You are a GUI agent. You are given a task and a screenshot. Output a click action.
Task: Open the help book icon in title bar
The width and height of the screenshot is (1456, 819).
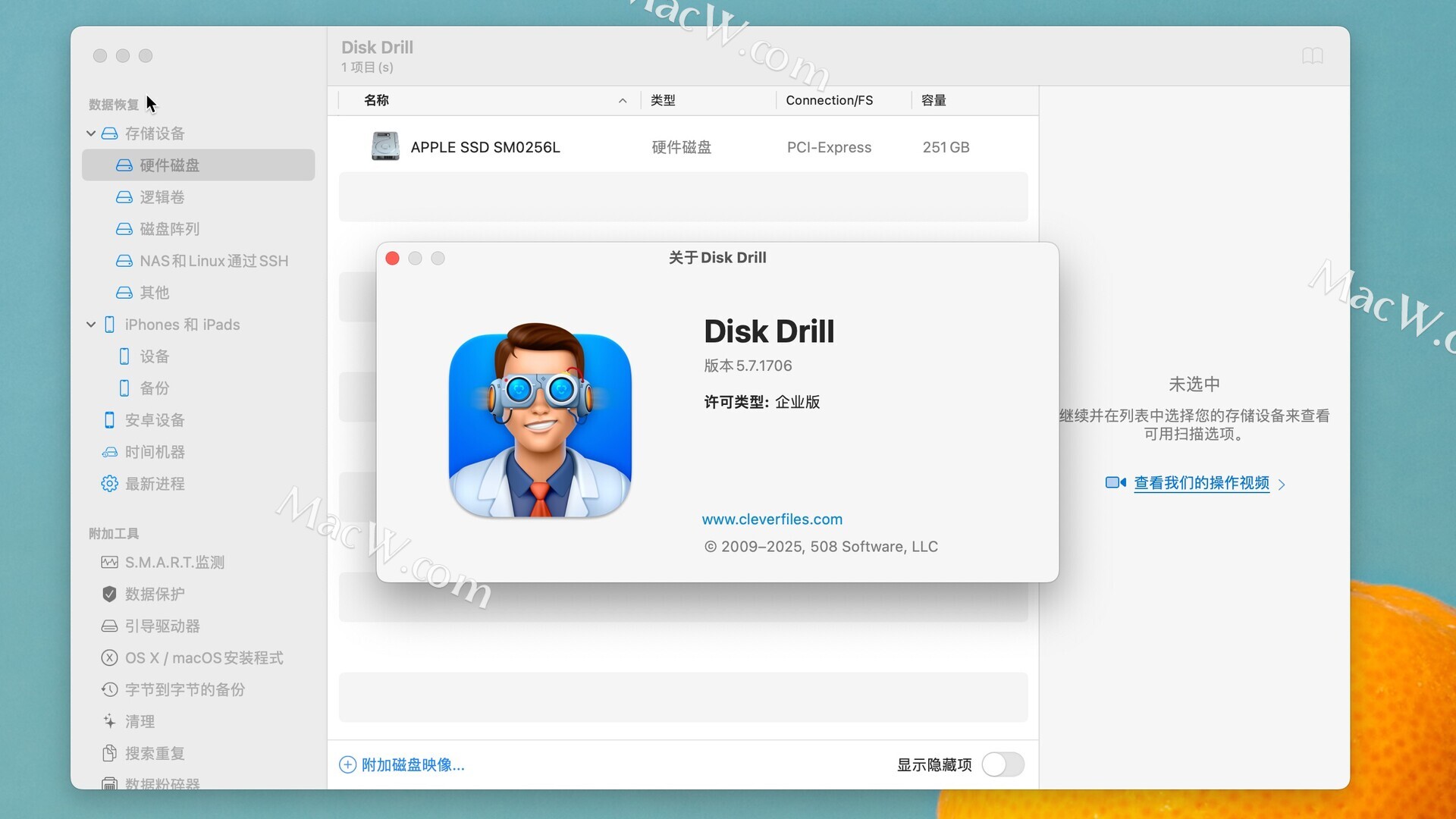(1313, 55)
